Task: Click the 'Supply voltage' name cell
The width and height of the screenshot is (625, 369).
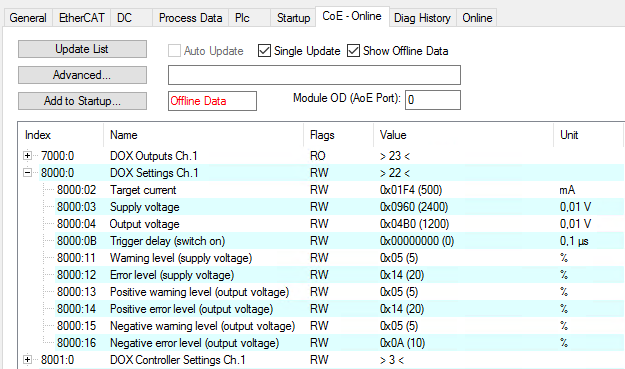Action: point(145,207)
